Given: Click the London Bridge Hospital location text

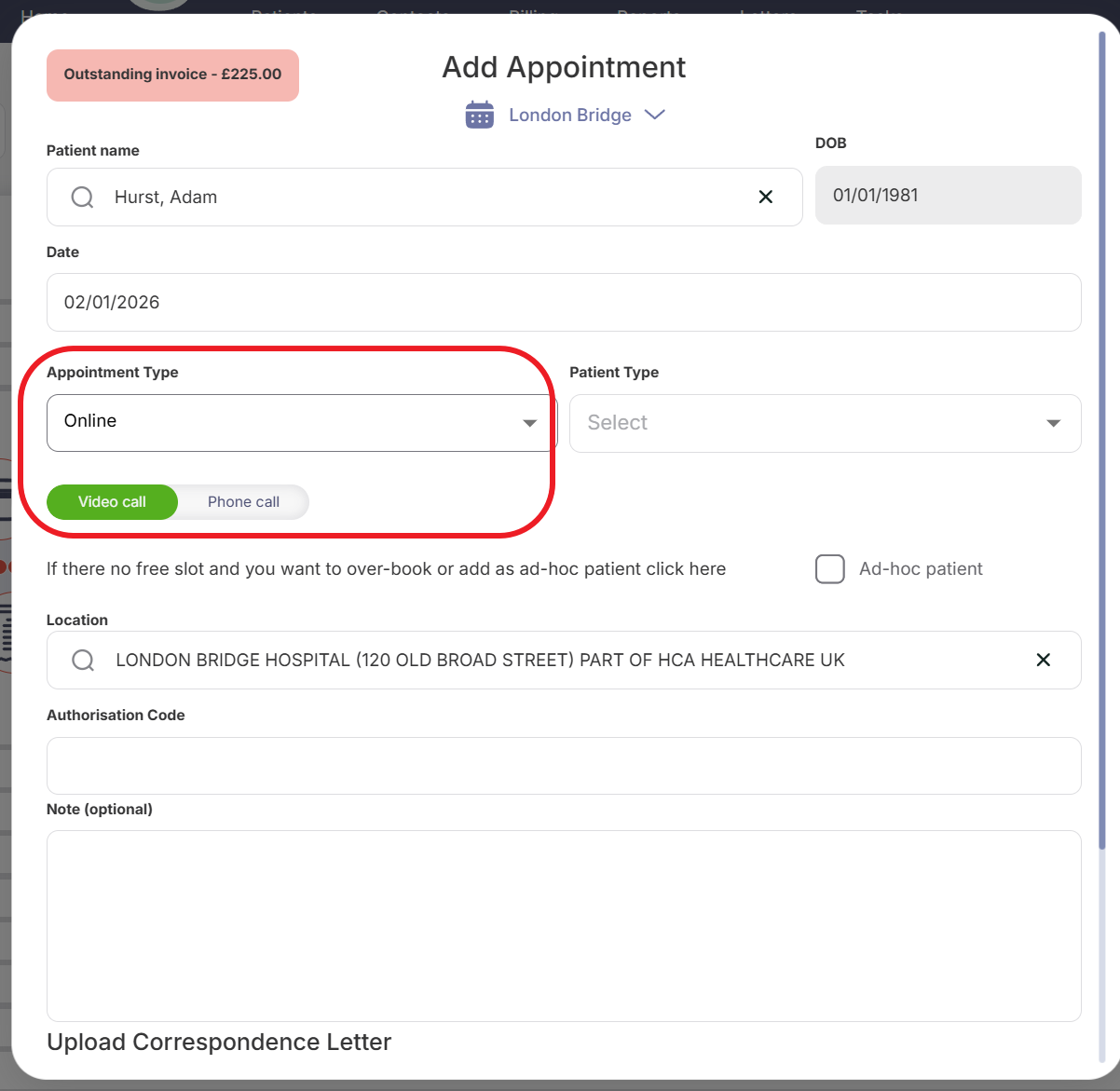Looking at the screenshot, I should pos(480,661).
